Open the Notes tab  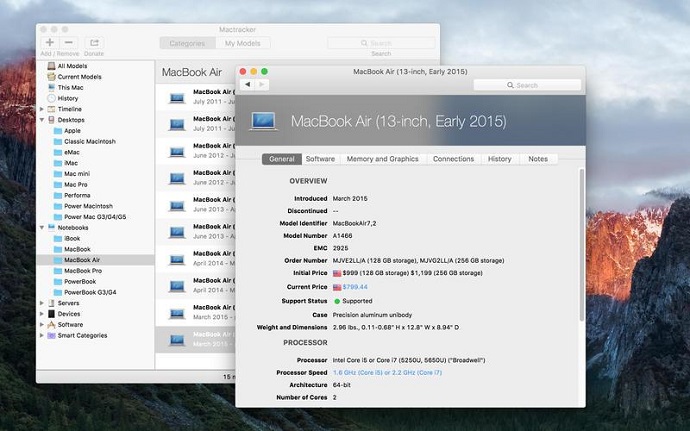(x=537, y=159)
